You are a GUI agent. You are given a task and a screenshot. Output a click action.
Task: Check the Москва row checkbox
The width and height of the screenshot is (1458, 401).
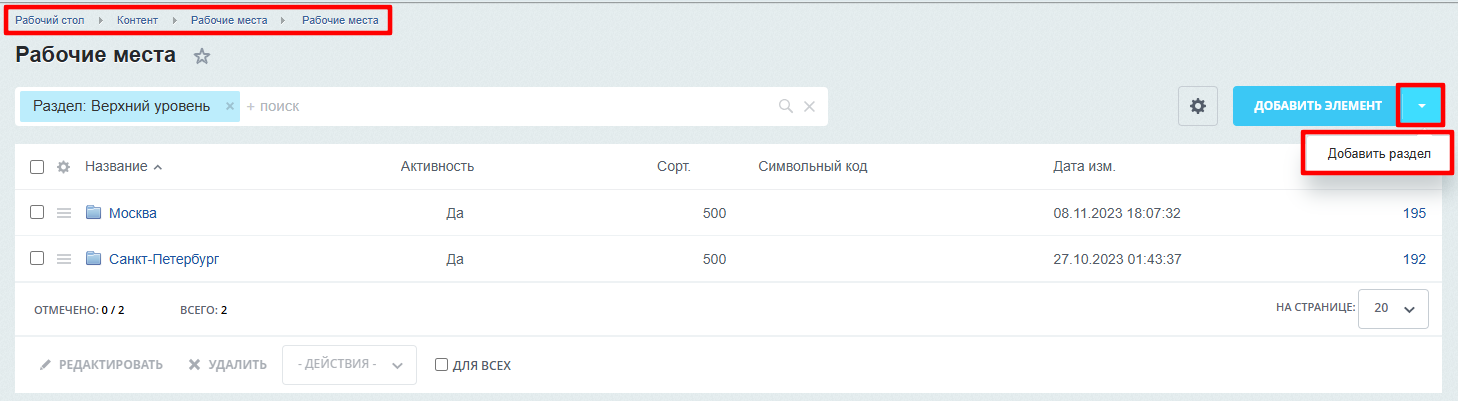37,212
